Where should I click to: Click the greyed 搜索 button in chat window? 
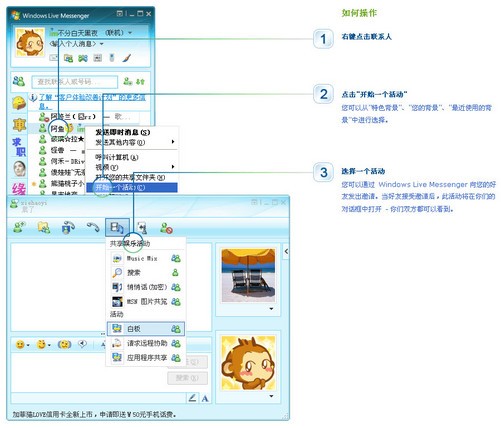tap(188, 378)
